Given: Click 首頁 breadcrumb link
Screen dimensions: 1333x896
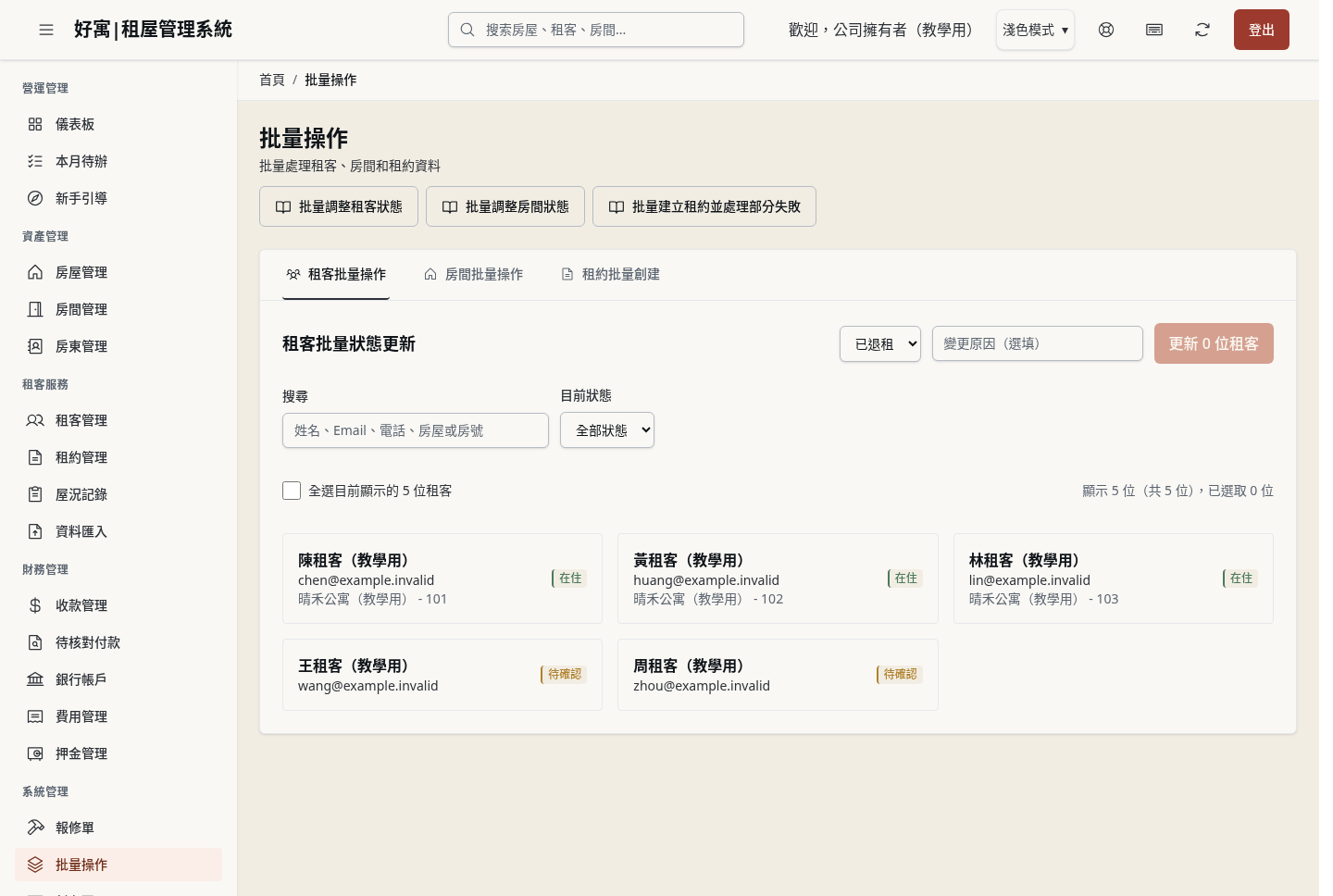Looking at the screenshot, I should pos(272,81).
